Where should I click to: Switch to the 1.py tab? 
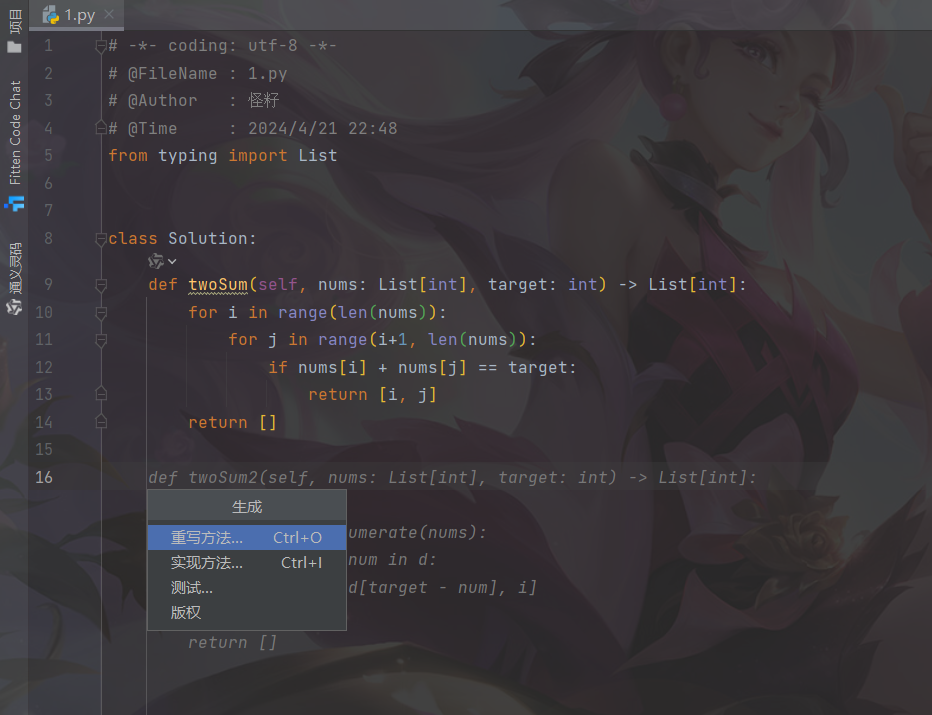(76, 15)
